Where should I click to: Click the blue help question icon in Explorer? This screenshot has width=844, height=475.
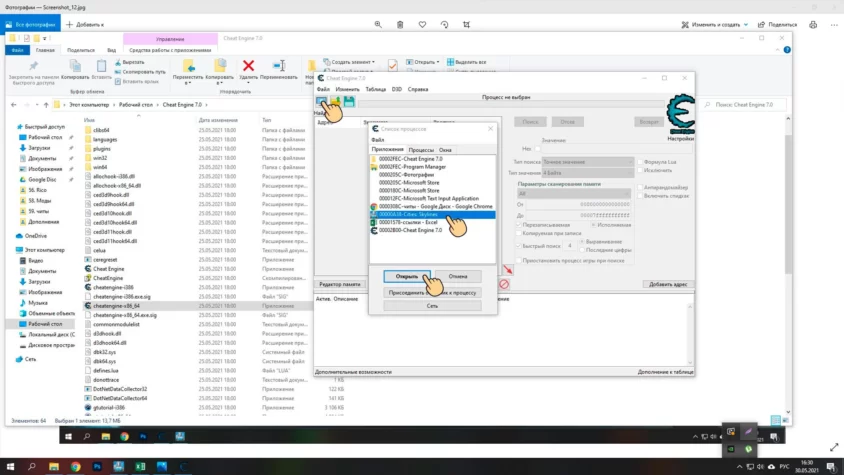coord(787,50)
